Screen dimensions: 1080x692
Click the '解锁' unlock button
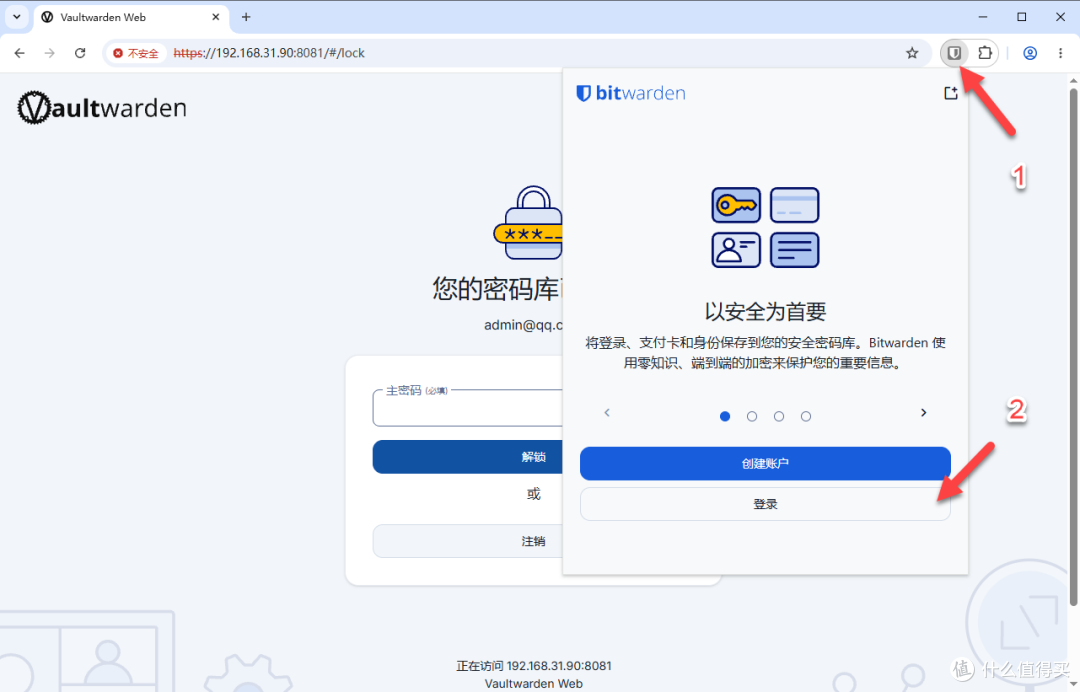(468, 457)
